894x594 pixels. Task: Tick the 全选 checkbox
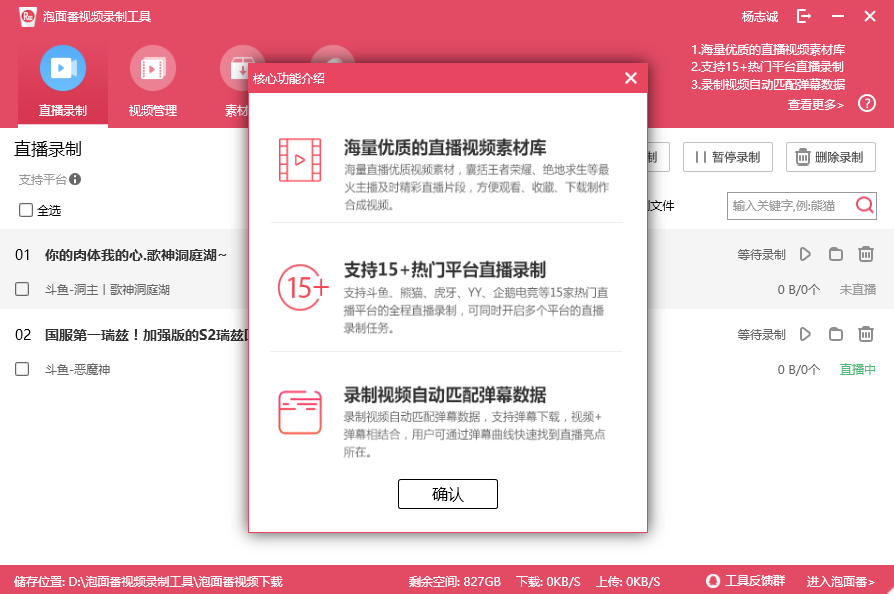click(x=26, y=210)
